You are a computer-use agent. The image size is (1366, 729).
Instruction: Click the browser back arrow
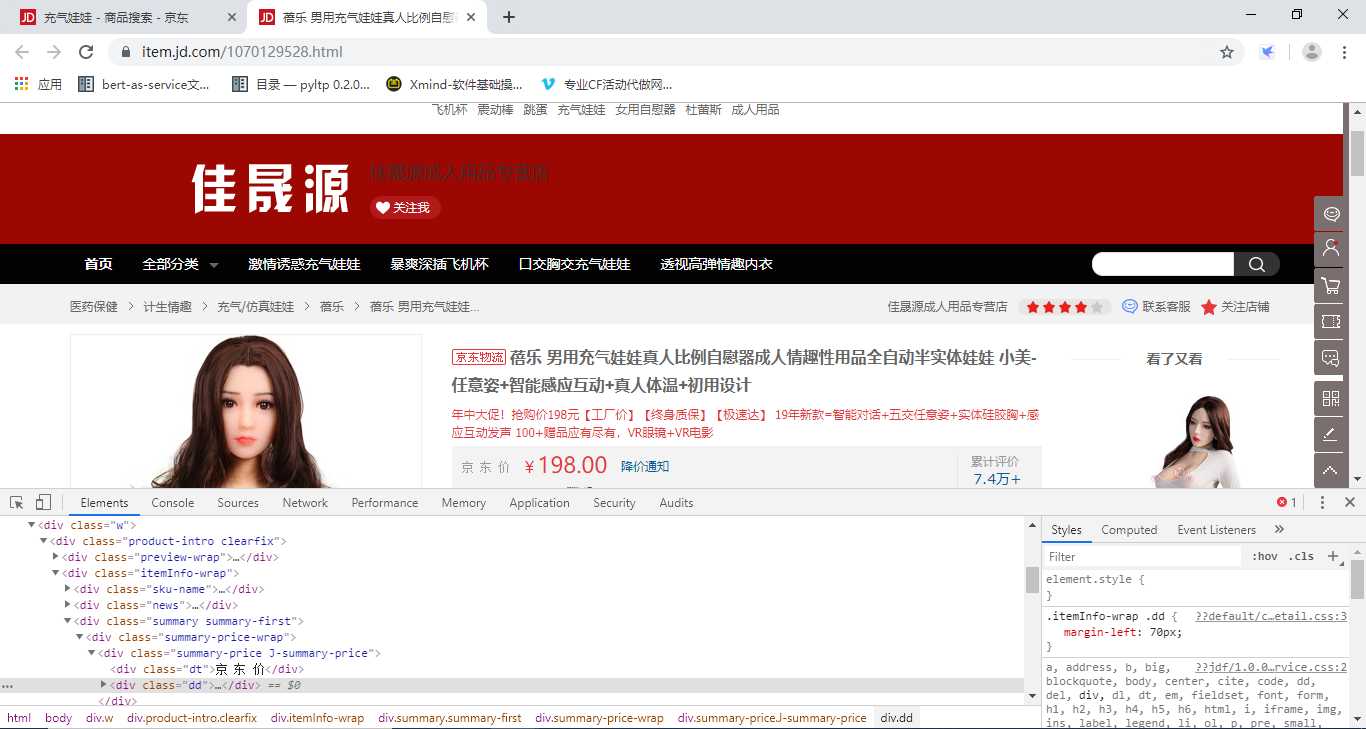coord(22,52)
